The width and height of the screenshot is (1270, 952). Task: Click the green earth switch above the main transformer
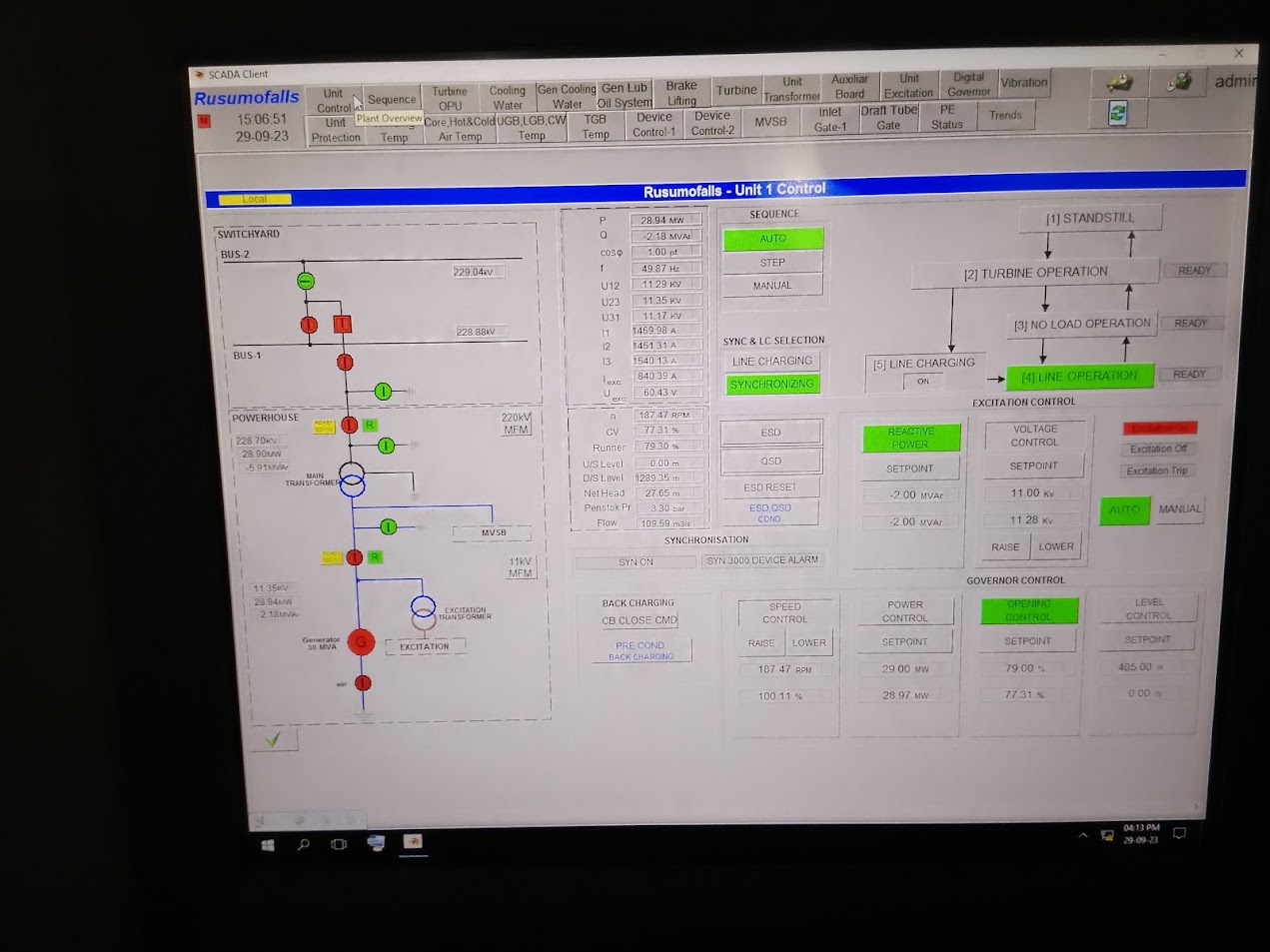click(387, 446)
